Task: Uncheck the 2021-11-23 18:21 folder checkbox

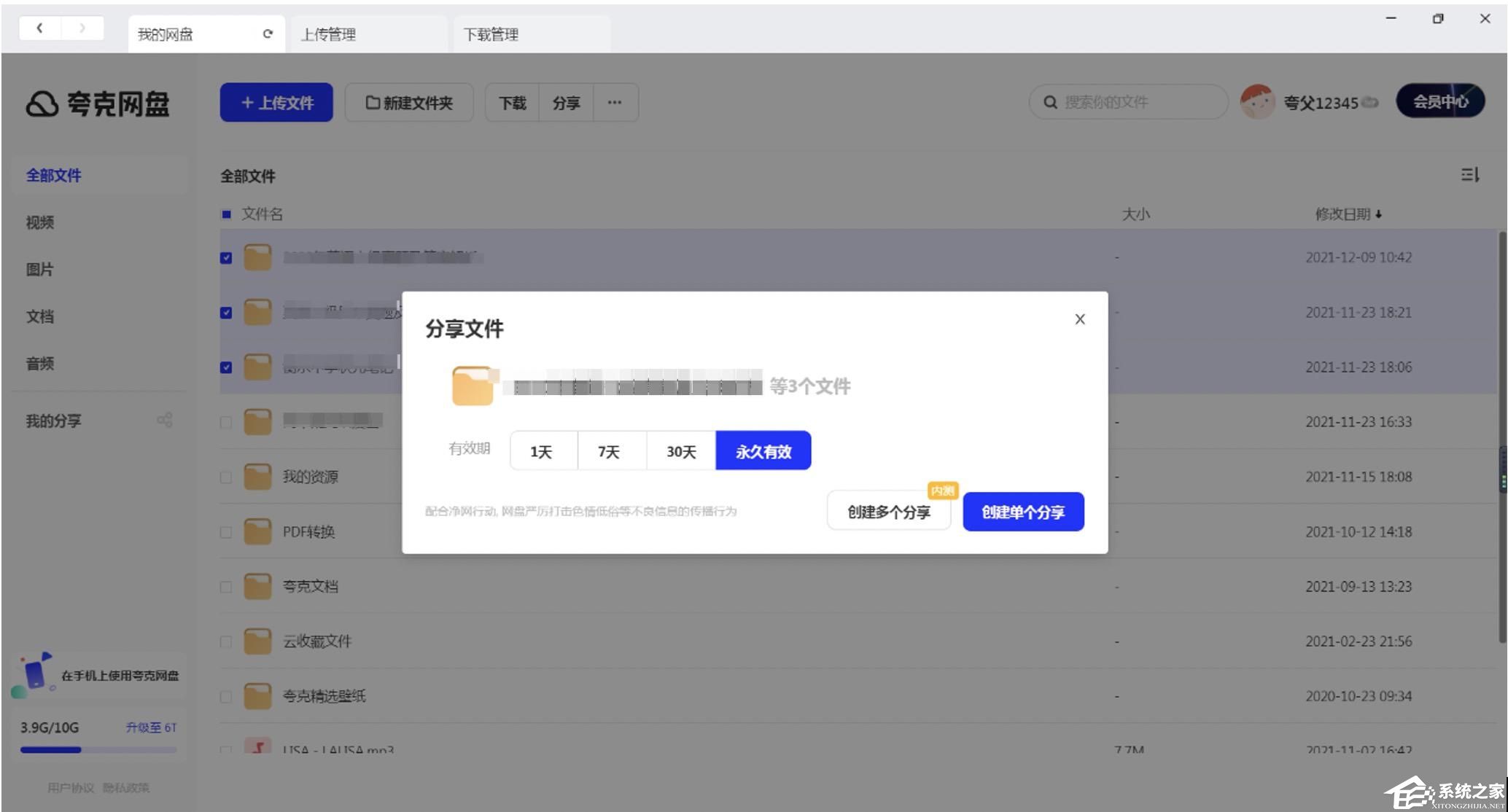Action: click(x=226, y=313)
